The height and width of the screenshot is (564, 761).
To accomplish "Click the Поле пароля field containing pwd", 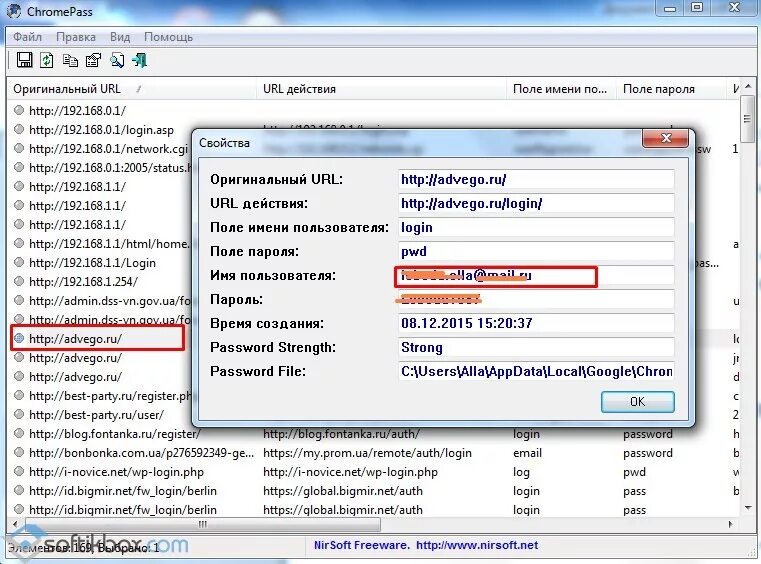I will coord(536,251).
